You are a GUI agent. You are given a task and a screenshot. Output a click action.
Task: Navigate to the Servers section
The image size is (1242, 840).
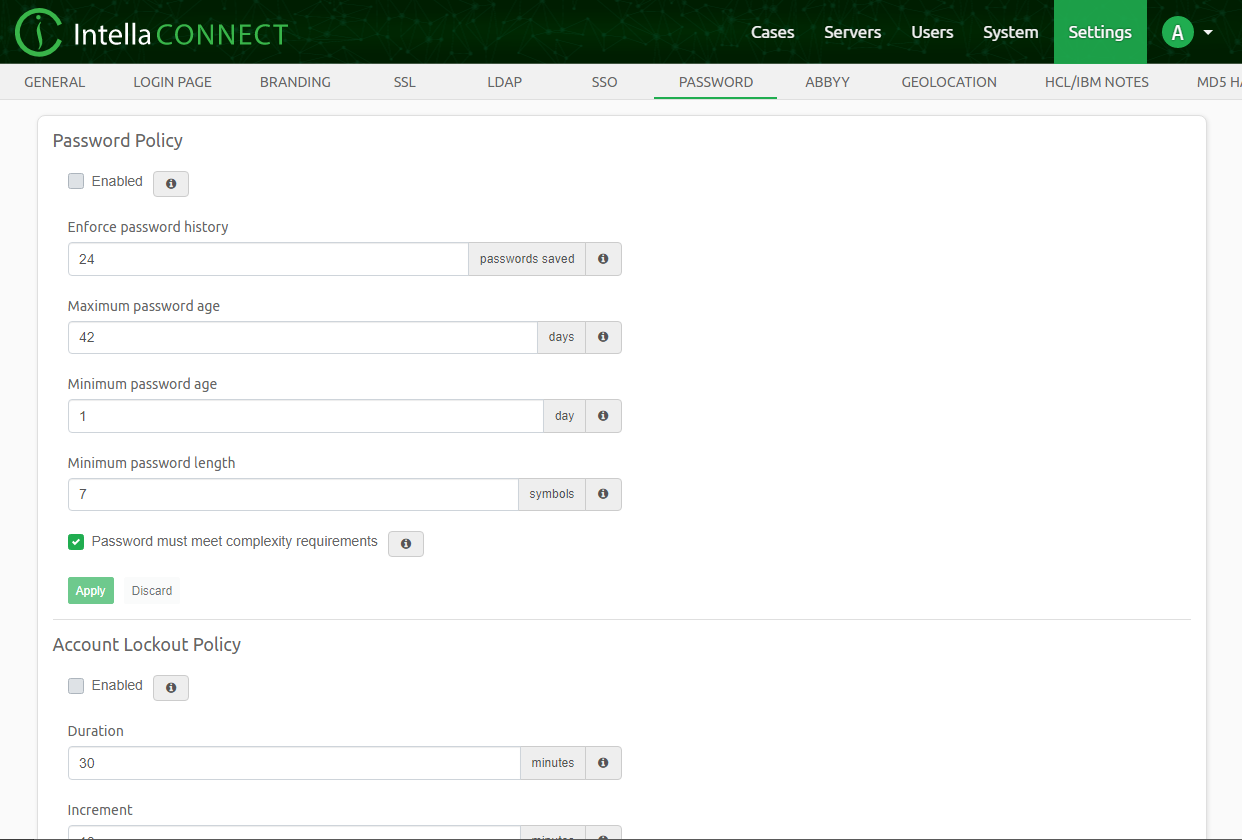[x=852, y=31]
